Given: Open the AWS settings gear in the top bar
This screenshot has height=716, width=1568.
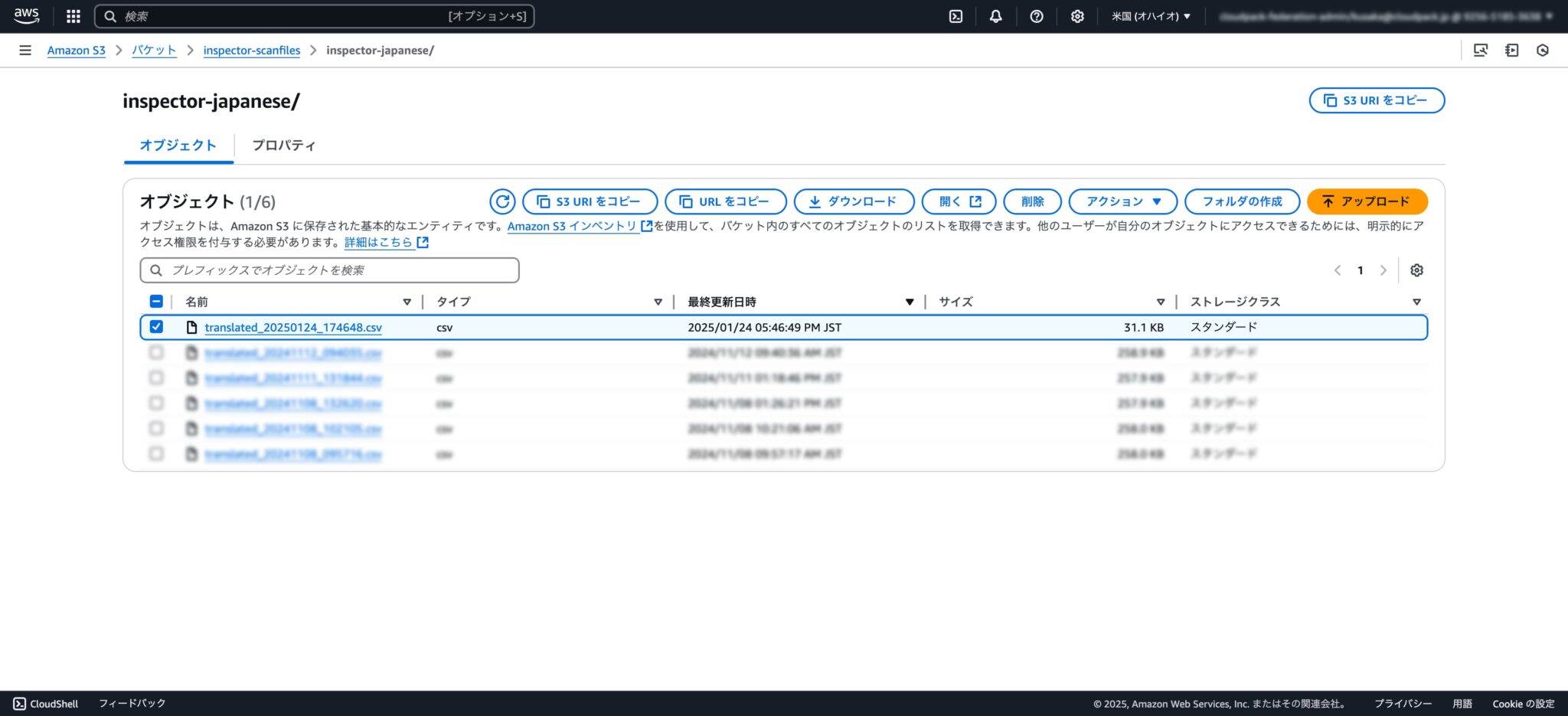Looking at the screenshot, I should (1077, 15).
